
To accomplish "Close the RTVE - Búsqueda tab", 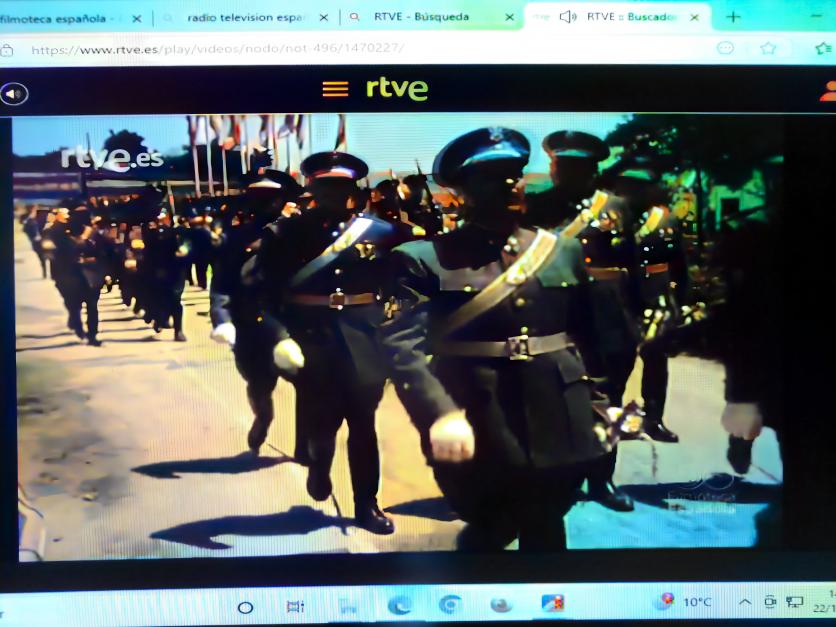I will 509,17.
